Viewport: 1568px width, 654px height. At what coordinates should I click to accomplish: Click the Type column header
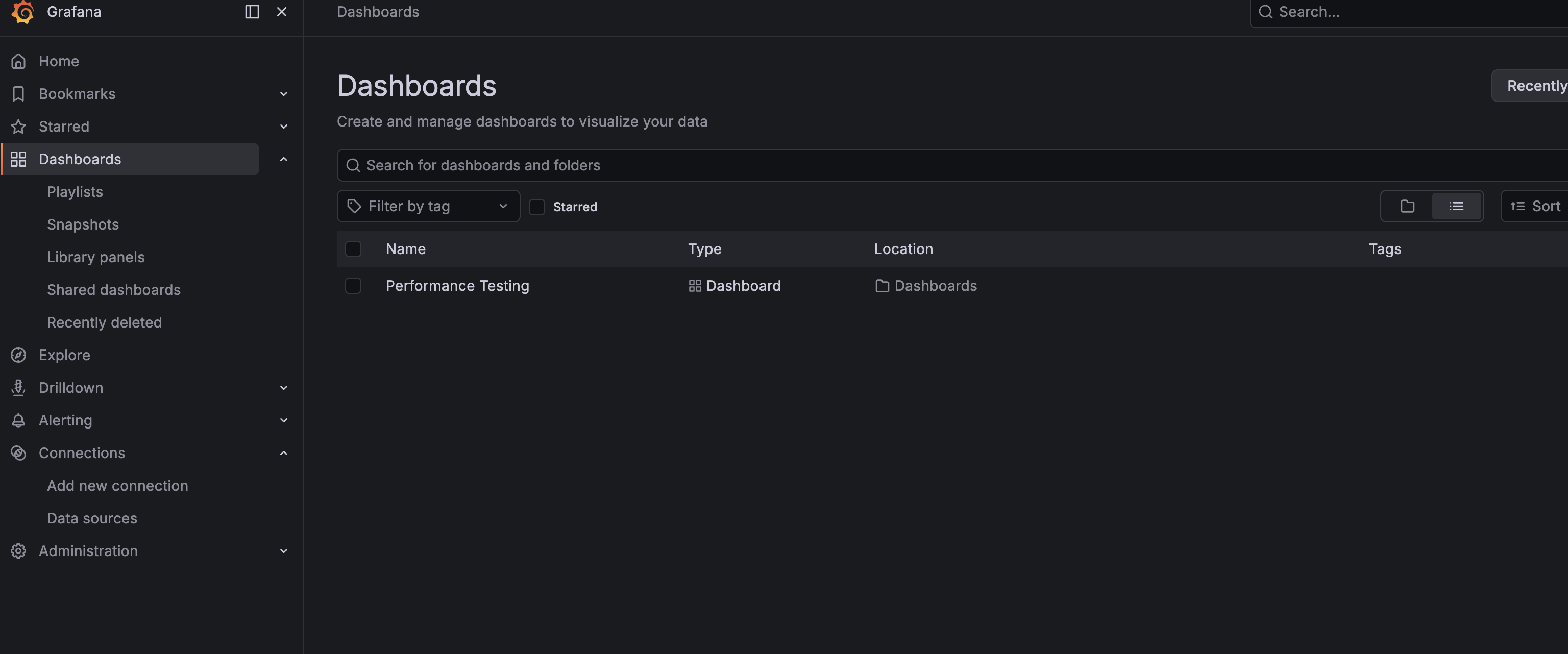click(704, 249)
